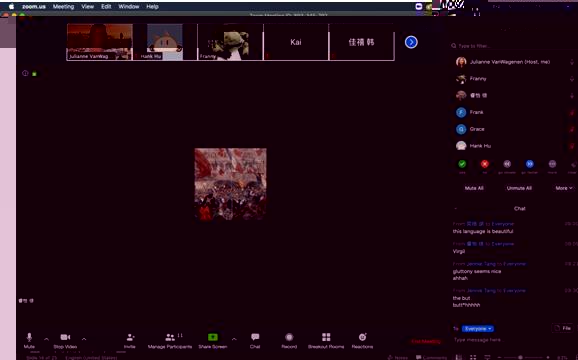Click the green Share Screen icon

click(213, 337)
